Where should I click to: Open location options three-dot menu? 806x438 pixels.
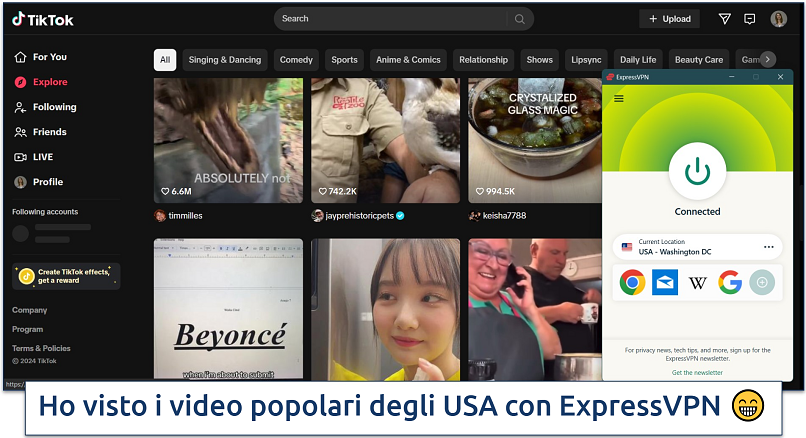pyautogui.click(x=768, y=247)
